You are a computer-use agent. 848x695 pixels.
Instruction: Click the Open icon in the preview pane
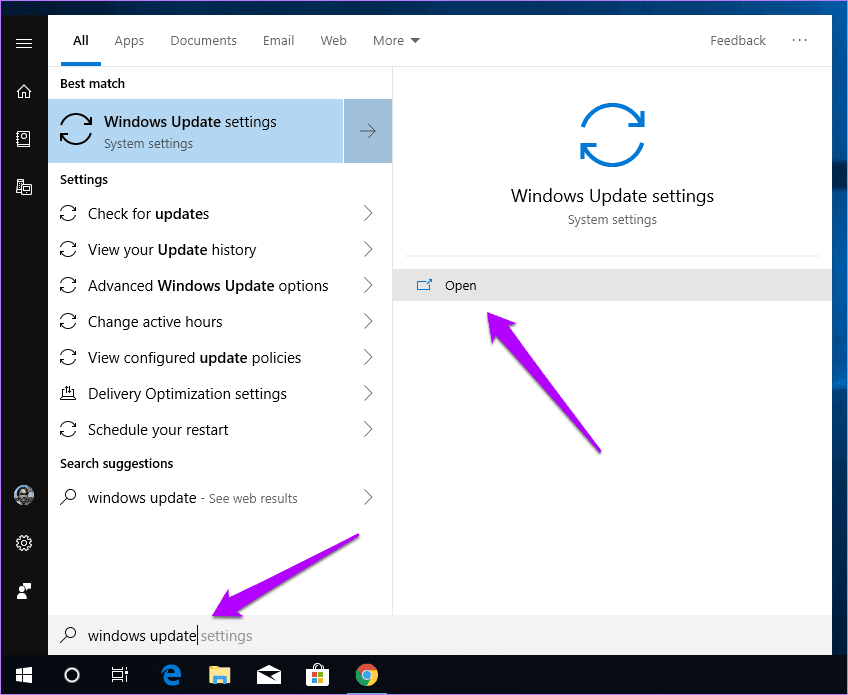pos(424,285)
